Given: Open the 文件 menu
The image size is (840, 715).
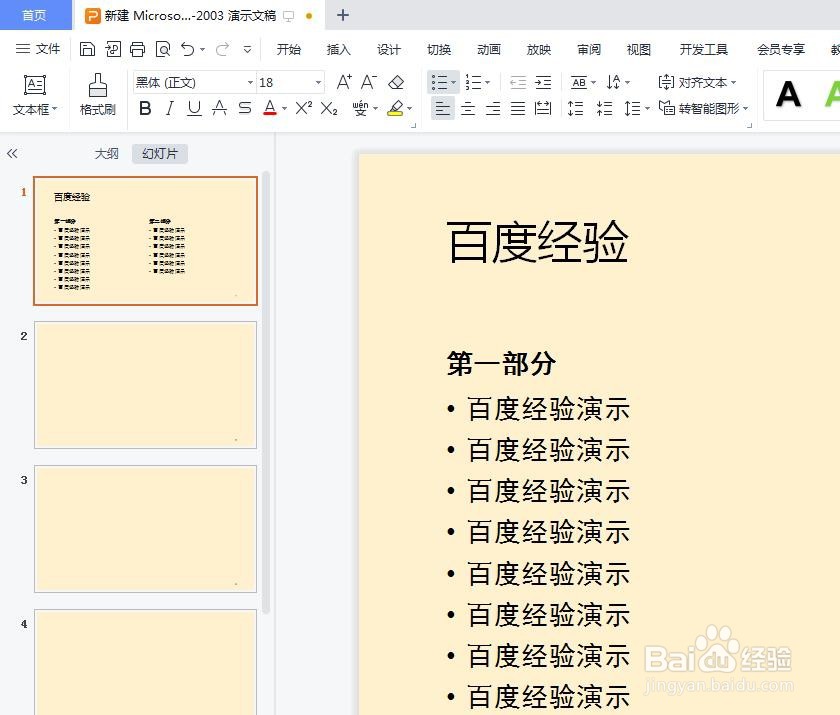Looking at the screenshot, I should (x=38, y=49).
